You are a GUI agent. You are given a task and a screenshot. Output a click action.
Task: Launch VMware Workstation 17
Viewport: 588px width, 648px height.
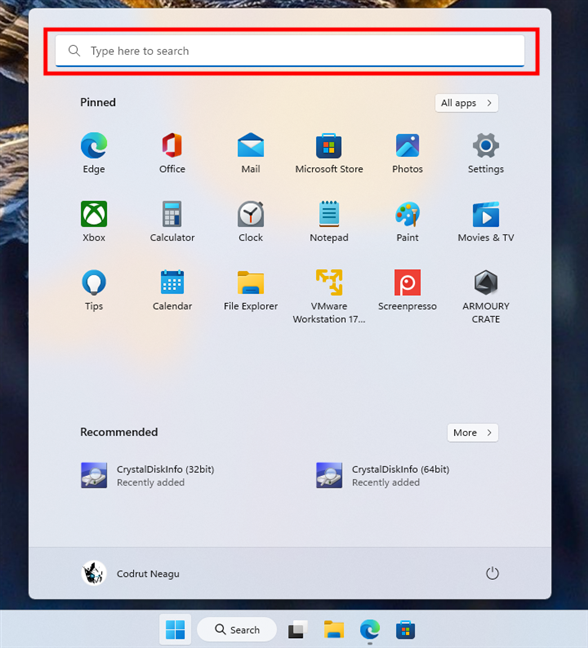pyautogui.click(x=329, y=296)
